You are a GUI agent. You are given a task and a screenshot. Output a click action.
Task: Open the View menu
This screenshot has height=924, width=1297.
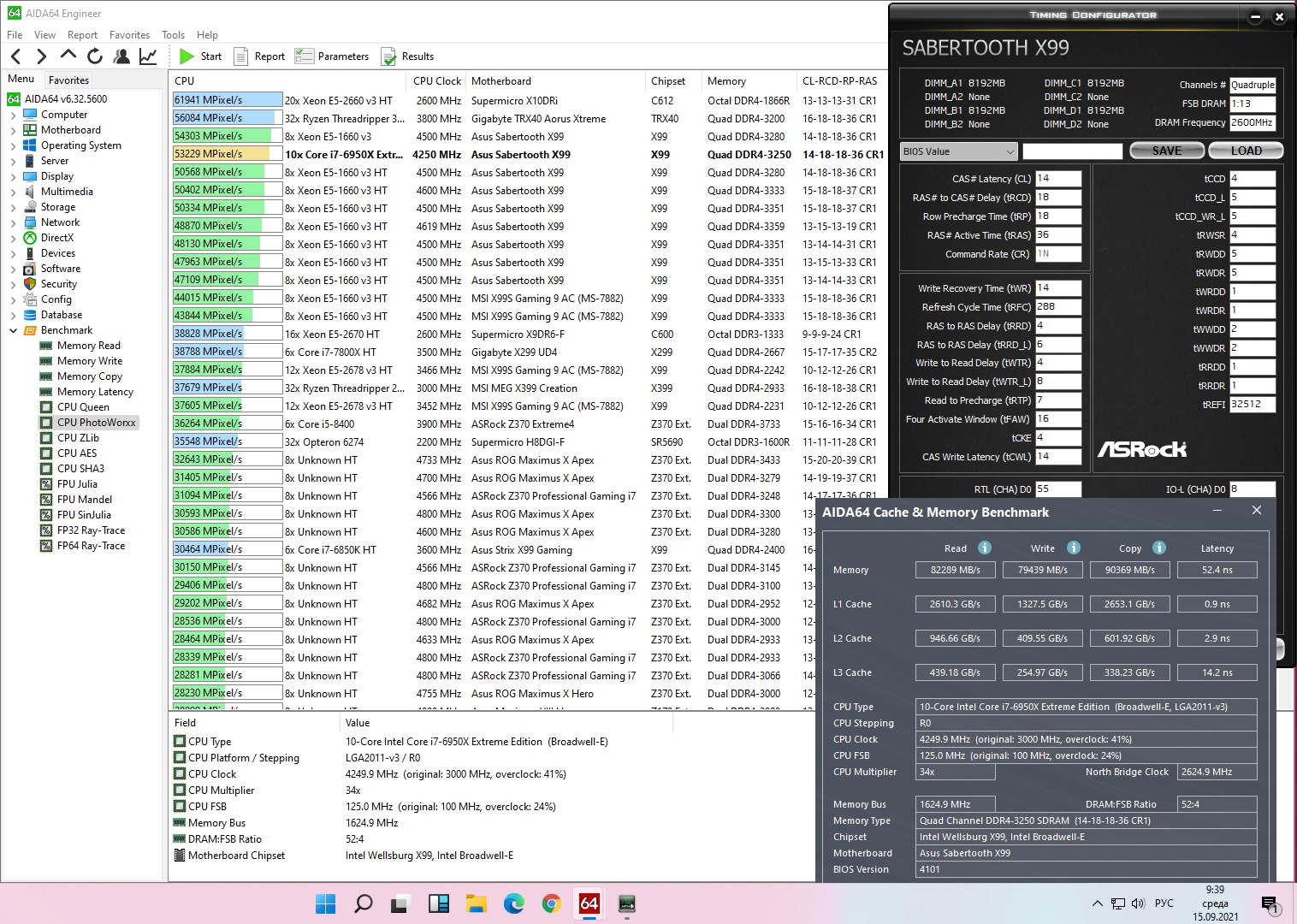coord(44,35)
